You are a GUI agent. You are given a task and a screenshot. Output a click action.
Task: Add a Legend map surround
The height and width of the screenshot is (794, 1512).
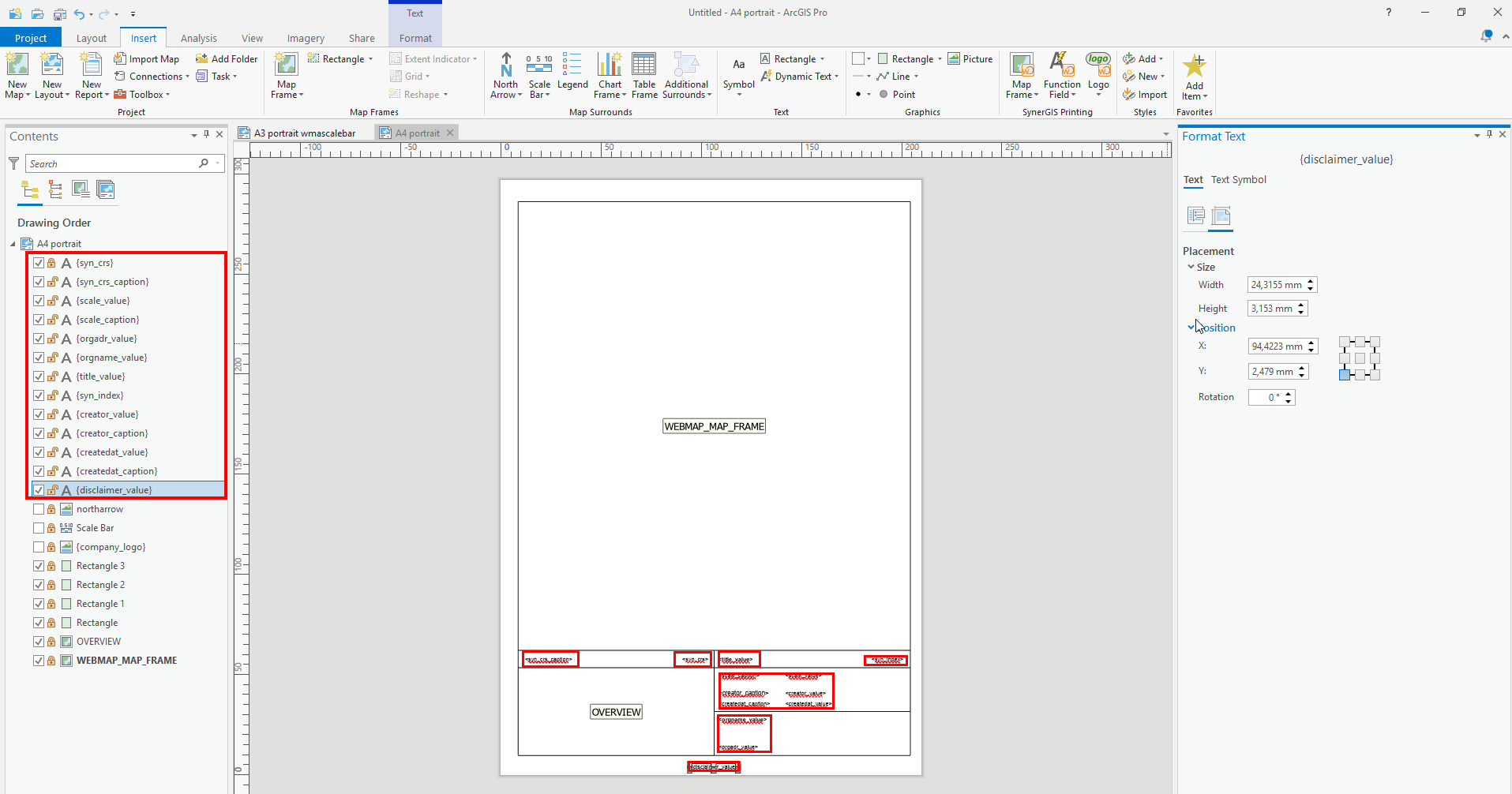573,75
